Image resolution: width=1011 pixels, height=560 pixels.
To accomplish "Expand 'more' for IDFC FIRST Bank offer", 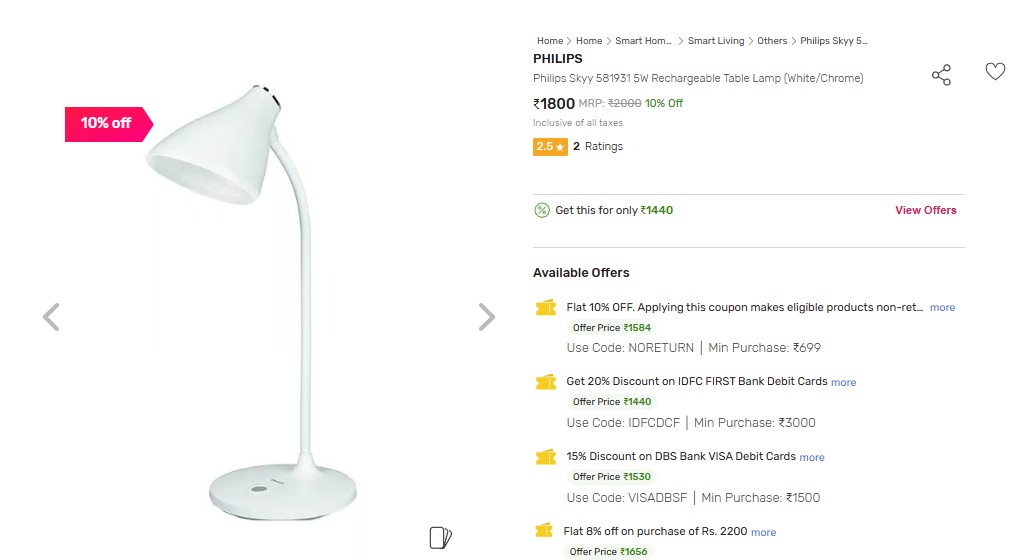I will [x=843, y=382].
